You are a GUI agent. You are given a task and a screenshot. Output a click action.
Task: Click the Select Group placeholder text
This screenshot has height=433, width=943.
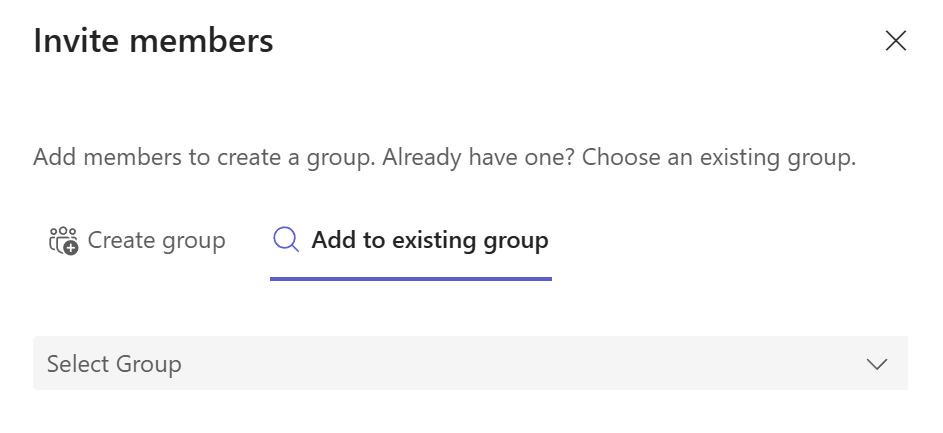[114, 364]
